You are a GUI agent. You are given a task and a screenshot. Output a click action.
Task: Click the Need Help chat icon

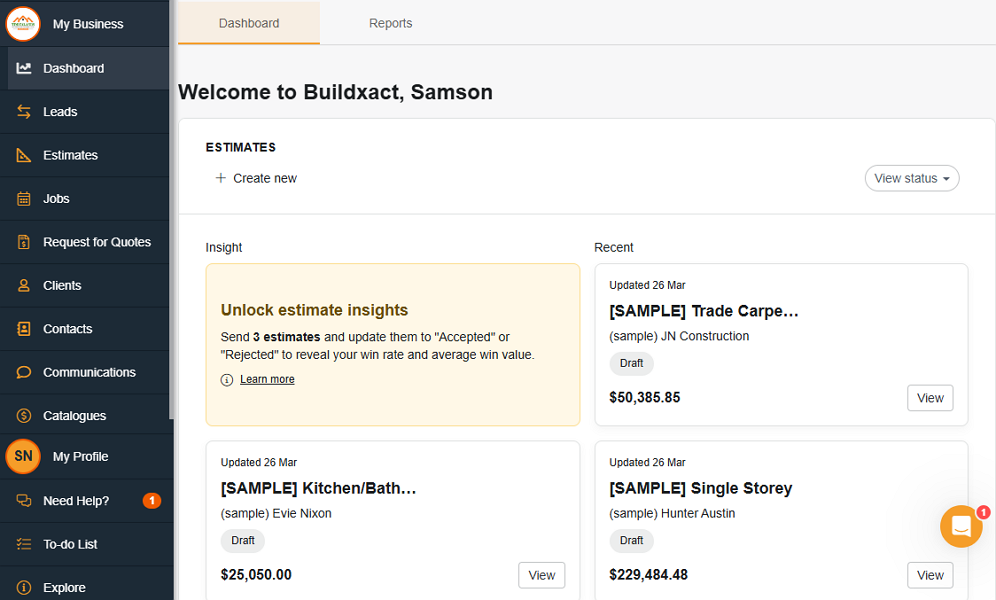point(24,501)
